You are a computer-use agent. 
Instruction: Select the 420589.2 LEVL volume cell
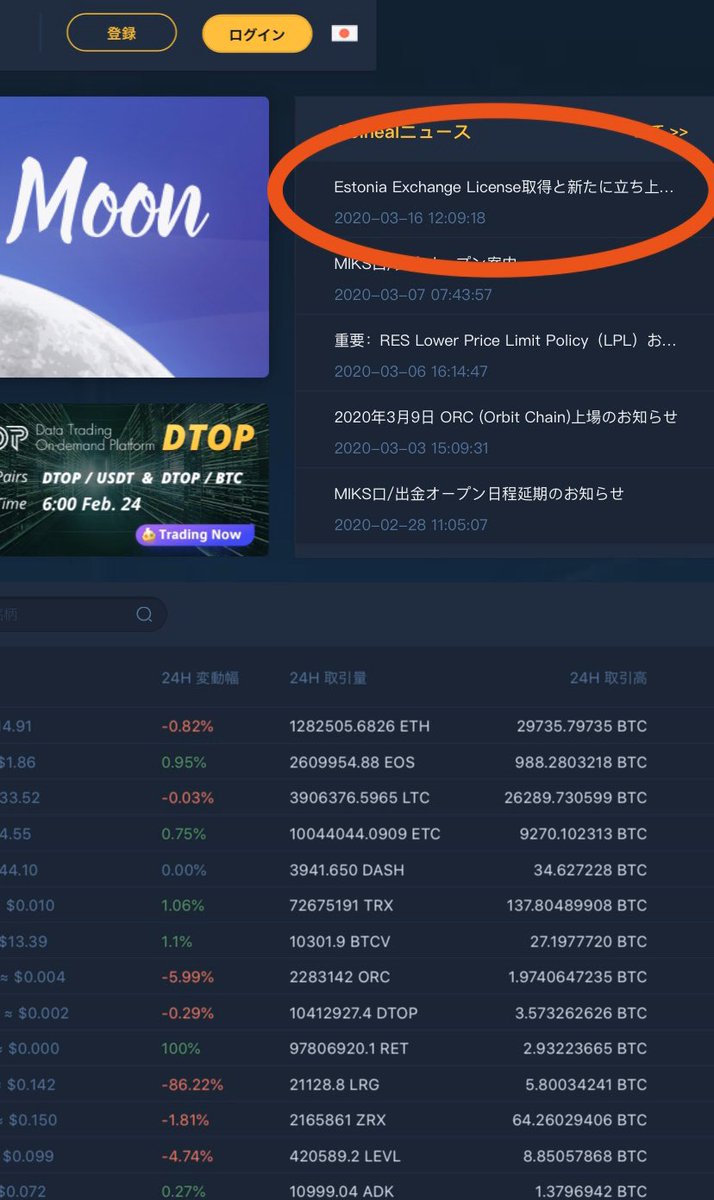tap(345, 1156)
